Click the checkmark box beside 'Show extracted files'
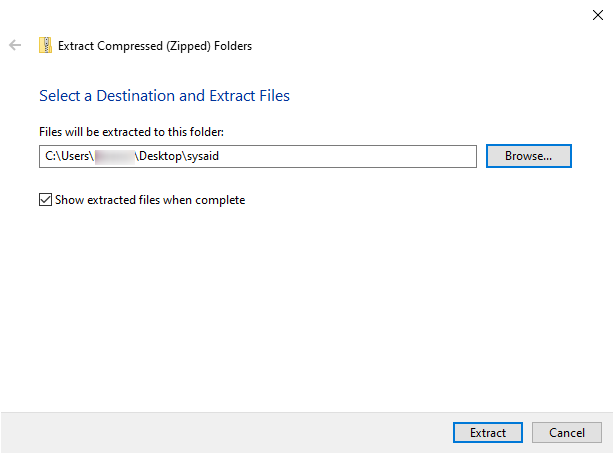Screen dimensions: 614x454 pyautogui.click(x=45, y=200)
